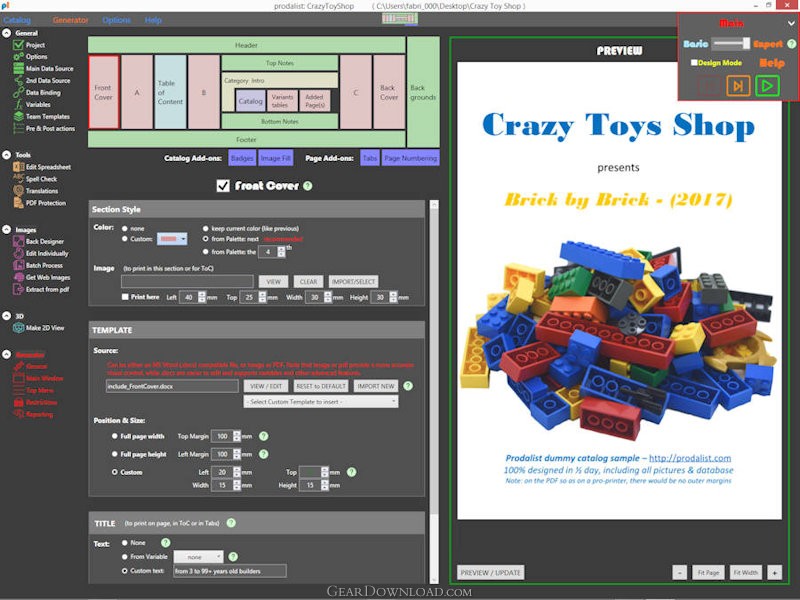
Task: Select From Variable radio option
Action: pyautogui.click(x=124, y=557)
